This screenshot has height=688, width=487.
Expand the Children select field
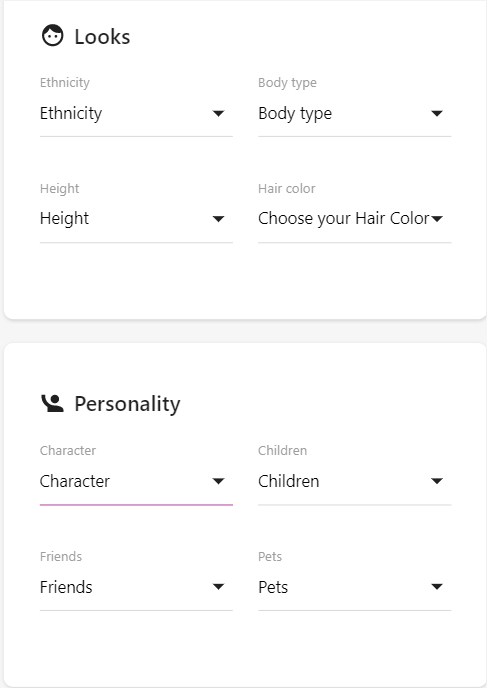pyautogui.click(x=355, y=482)
